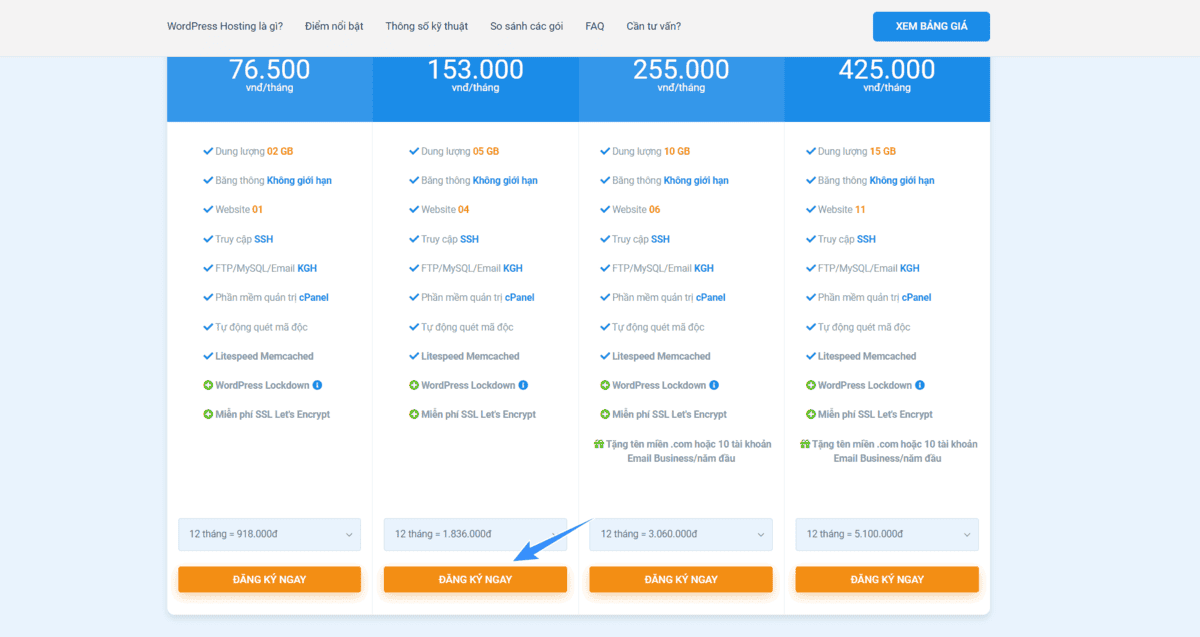Image resolution: width=1200 pixels, height=637 pixels.
Task: Click plus icon before WordPress Lockdown, 15 GB plan
Action: (811, 385)
